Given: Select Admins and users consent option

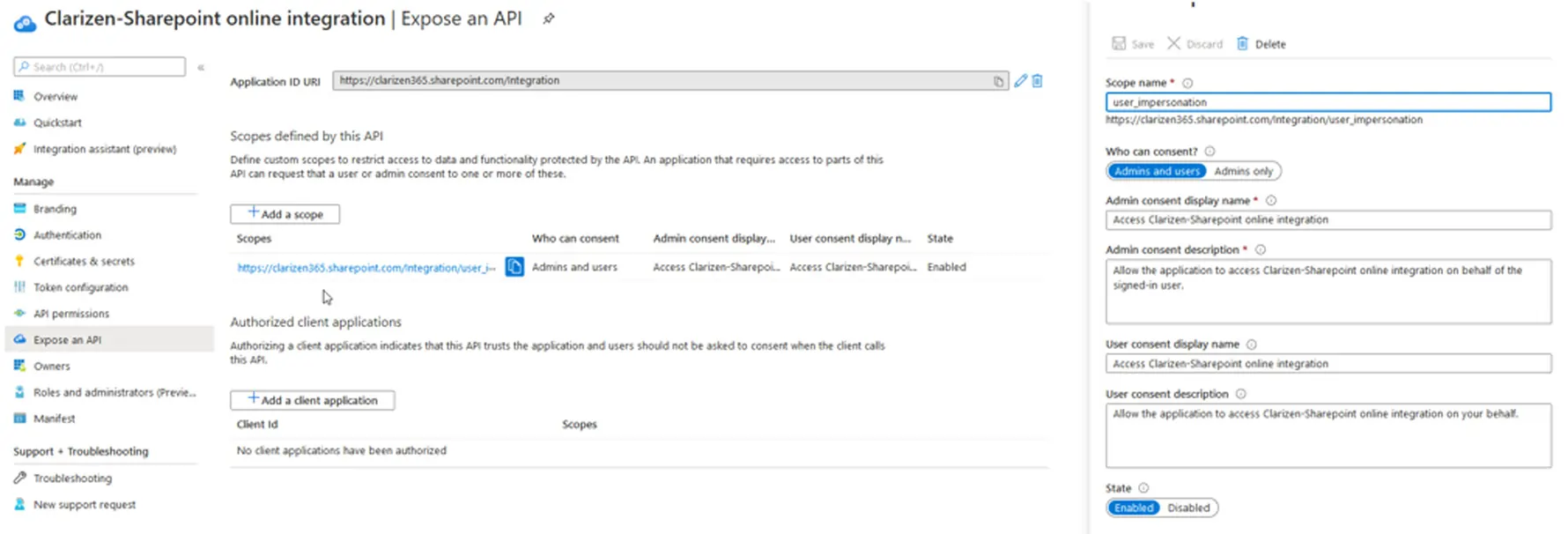Looking at the screenshot, I should click(x=1158, y=171).
